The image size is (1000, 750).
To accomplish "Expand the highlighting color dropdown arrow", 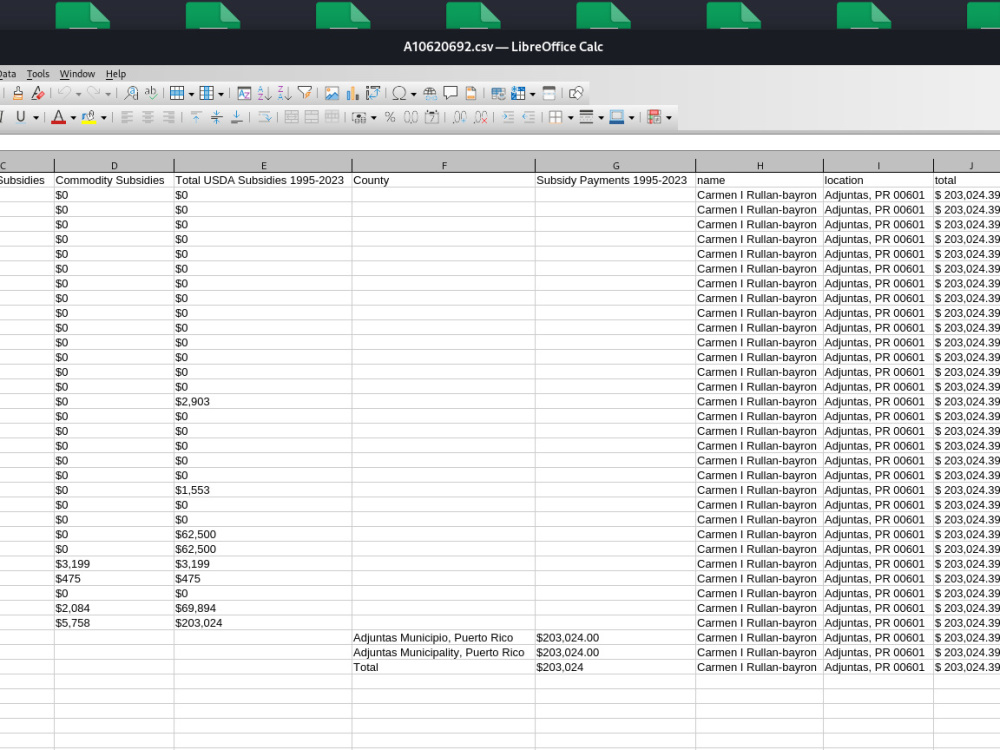I will coord(103,118).
